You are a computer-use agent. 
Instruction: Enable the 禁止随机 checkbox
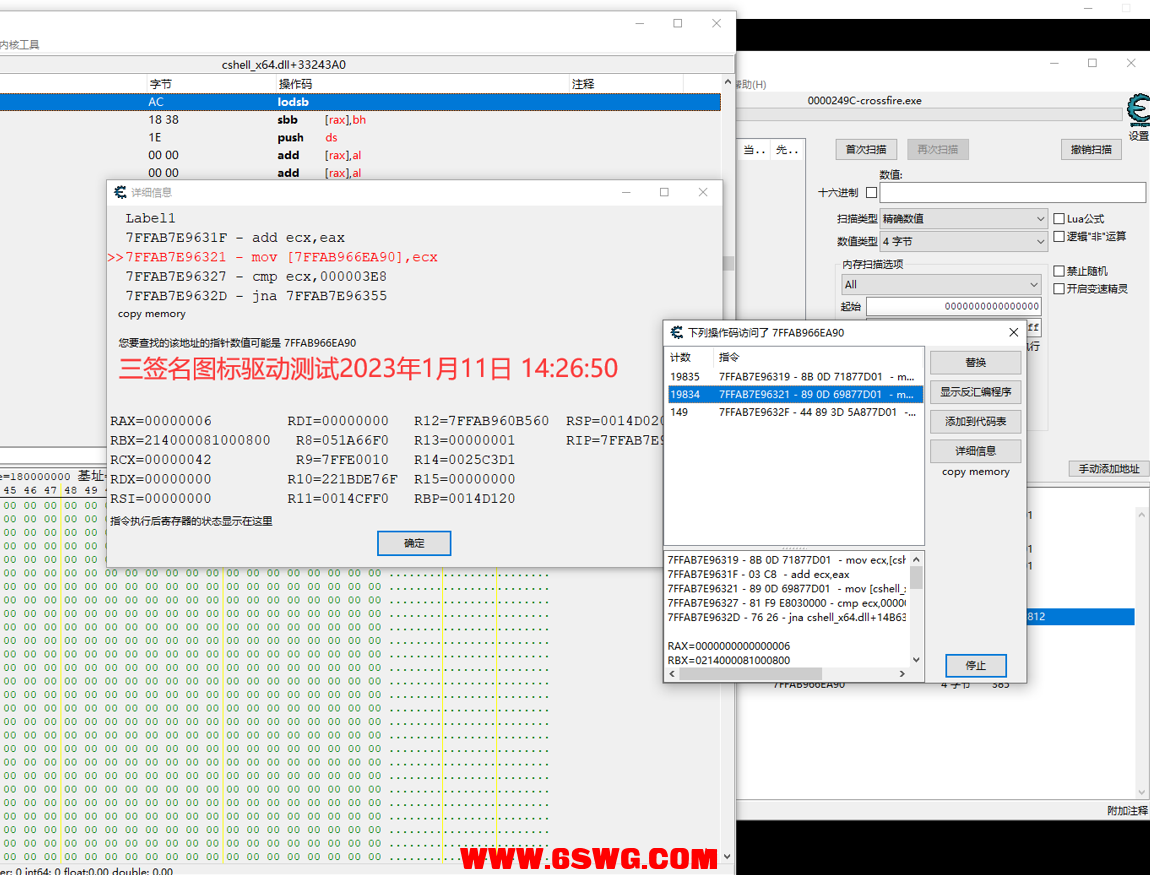(x=1059, y=271)
